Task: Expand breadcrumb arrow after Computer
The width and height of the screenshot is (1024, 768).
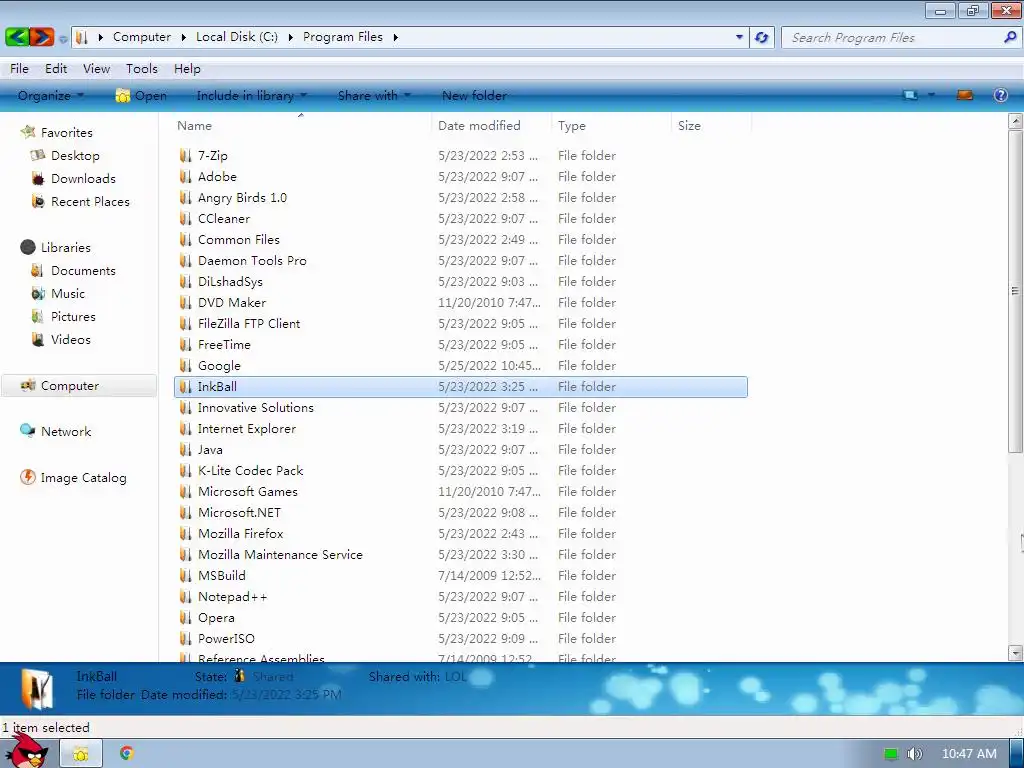Action: pos(184,37)
